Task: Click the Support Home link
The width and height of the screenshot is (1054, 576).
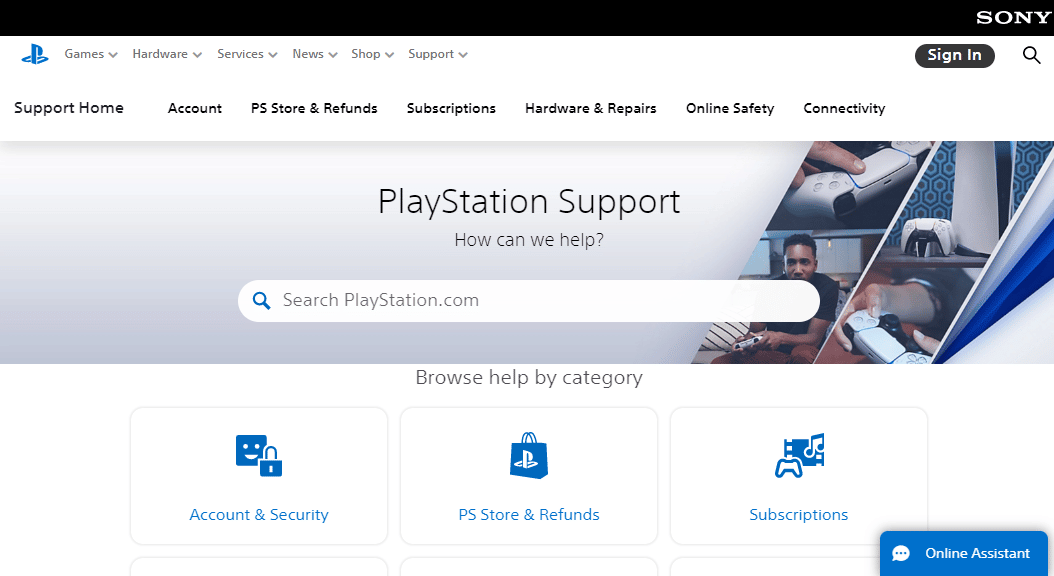Action: (x=68, y=108)
